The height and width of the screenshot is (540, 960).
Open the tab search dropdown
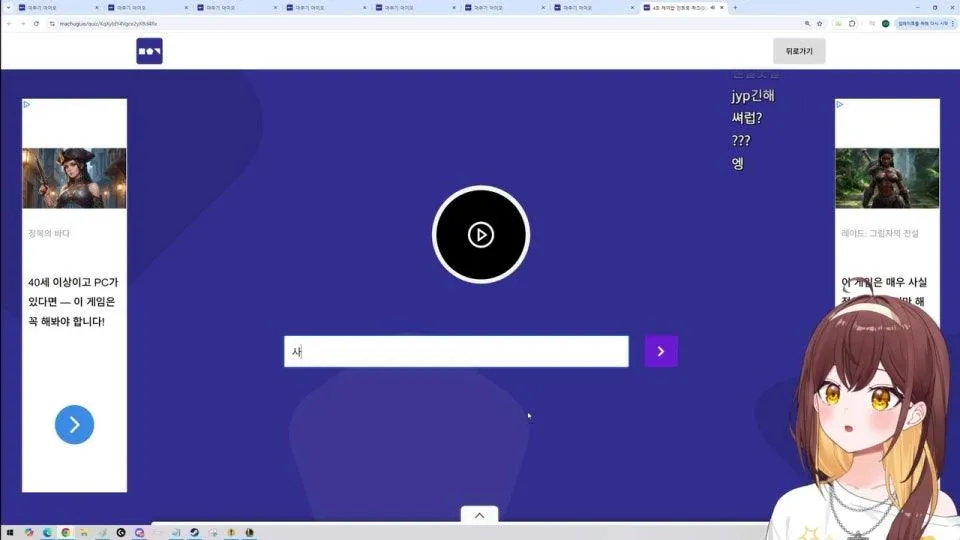point(8,7)
